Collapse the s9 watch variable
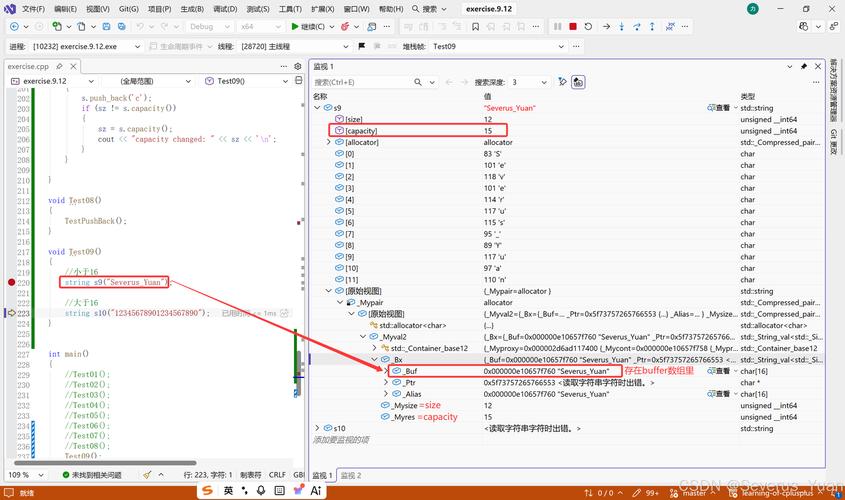Screen dimensions: 845x500 pos(317,108)
